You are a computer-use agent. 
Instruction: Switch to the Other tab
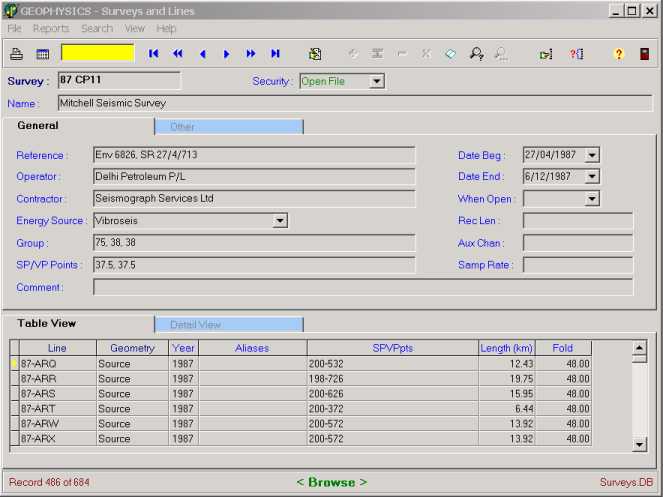click(229, 126)
